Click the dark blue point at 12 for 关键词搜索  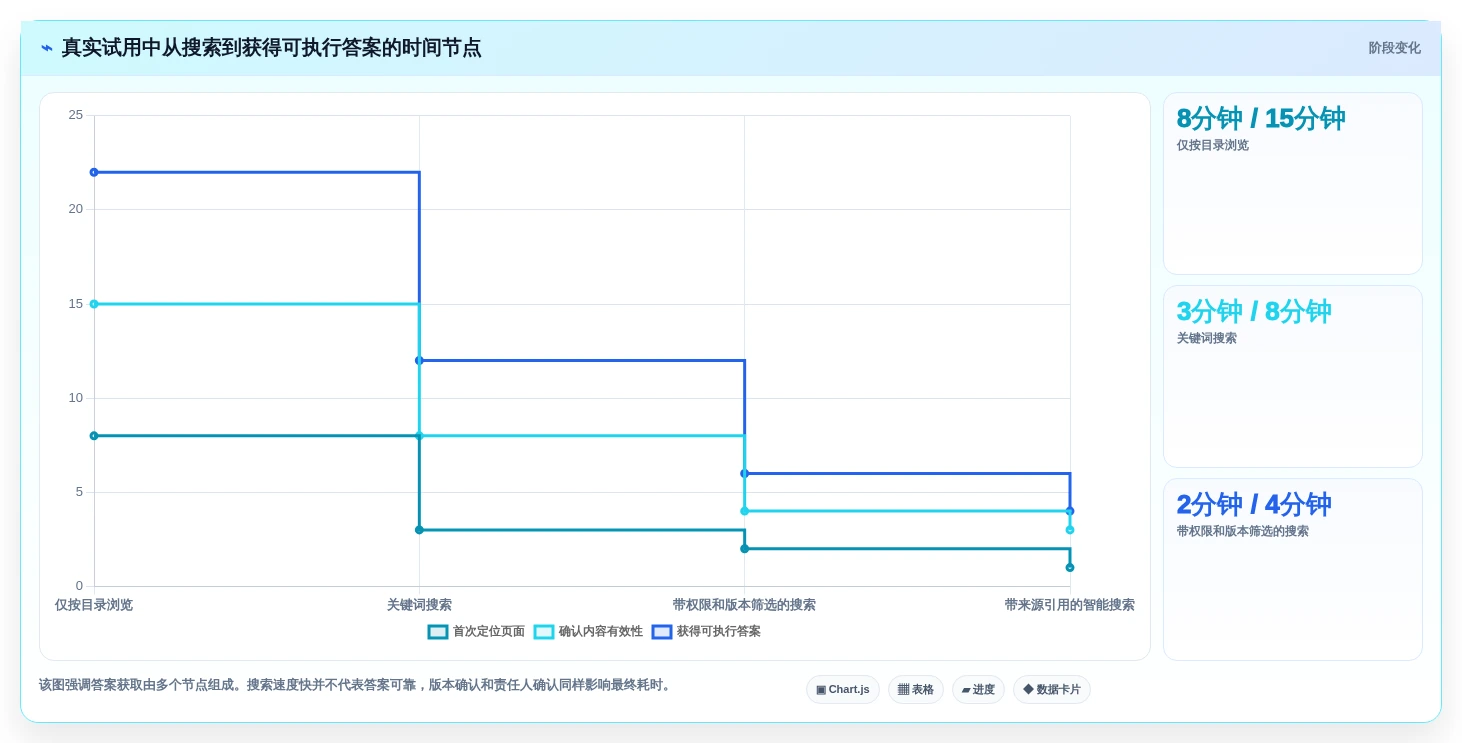(419, 360)
